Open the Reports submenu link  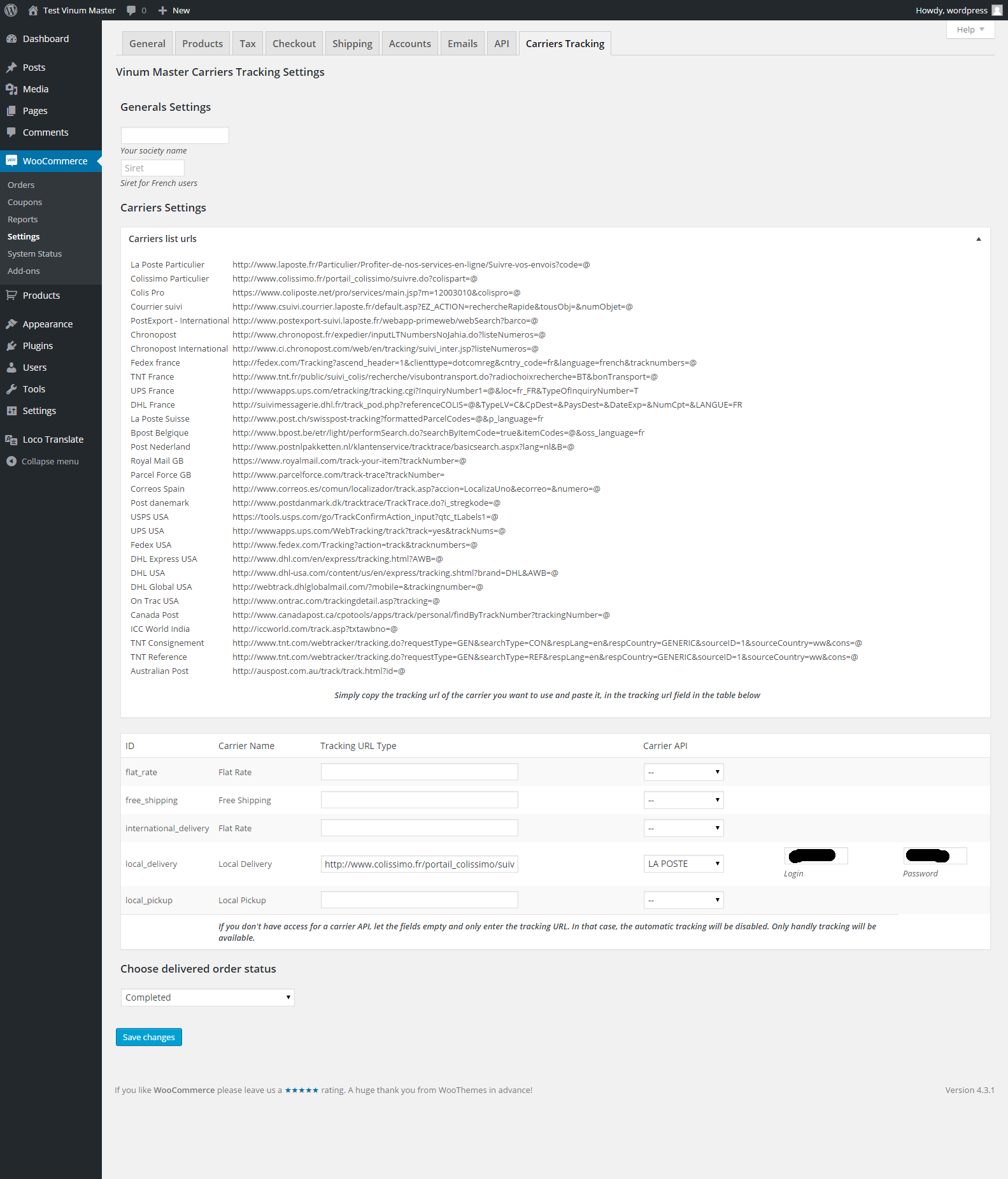[23, 219]
